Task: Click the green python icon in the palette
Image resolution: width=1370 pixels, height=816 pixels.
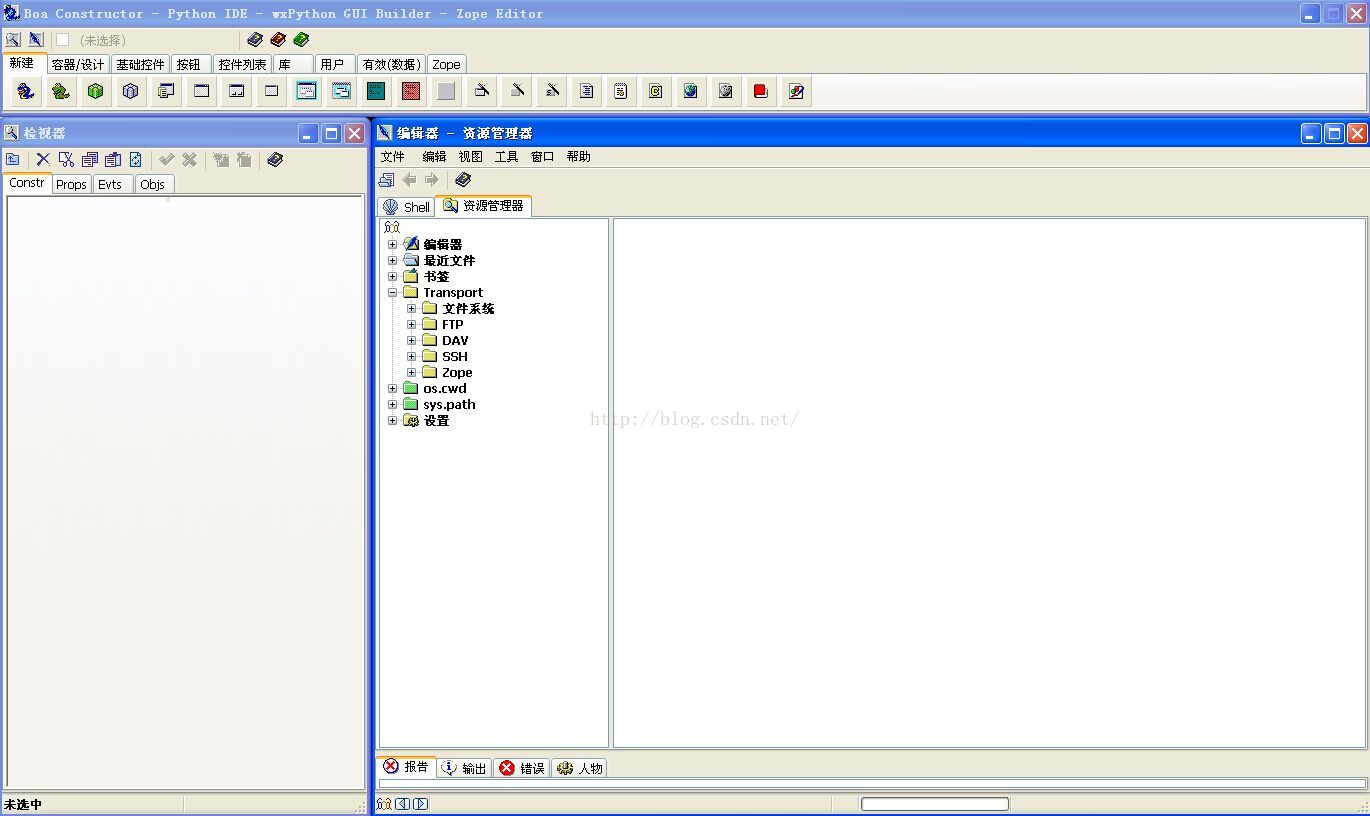Action: coord(61,91)
